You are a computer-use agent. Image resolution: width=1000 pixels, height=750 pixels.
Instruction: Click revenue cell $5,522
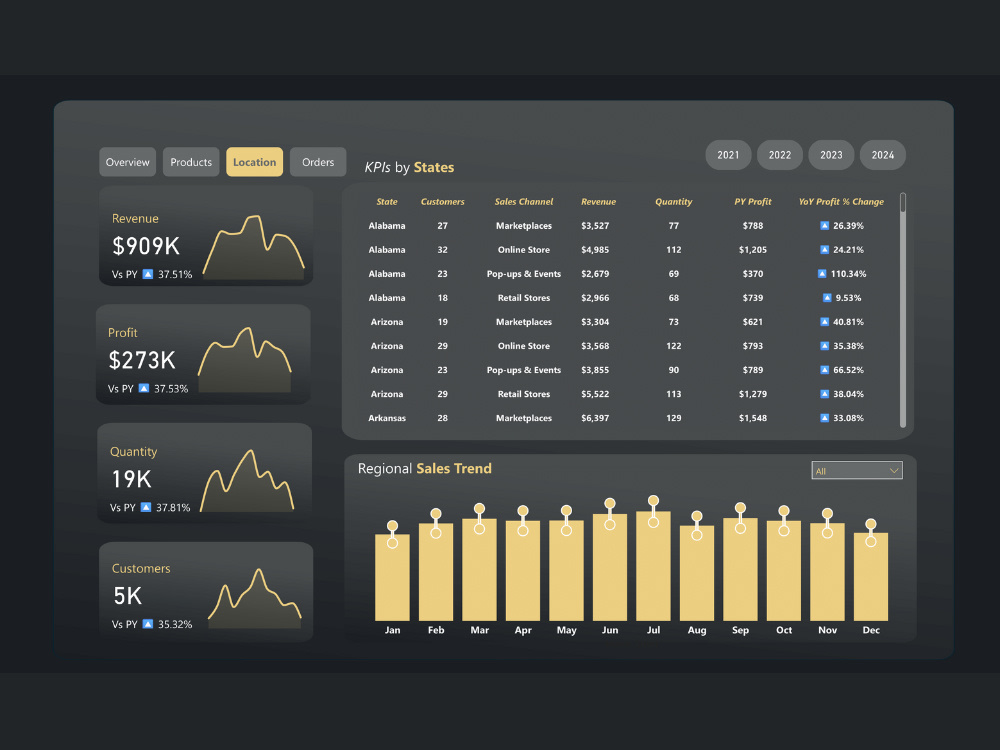point(595,394)
